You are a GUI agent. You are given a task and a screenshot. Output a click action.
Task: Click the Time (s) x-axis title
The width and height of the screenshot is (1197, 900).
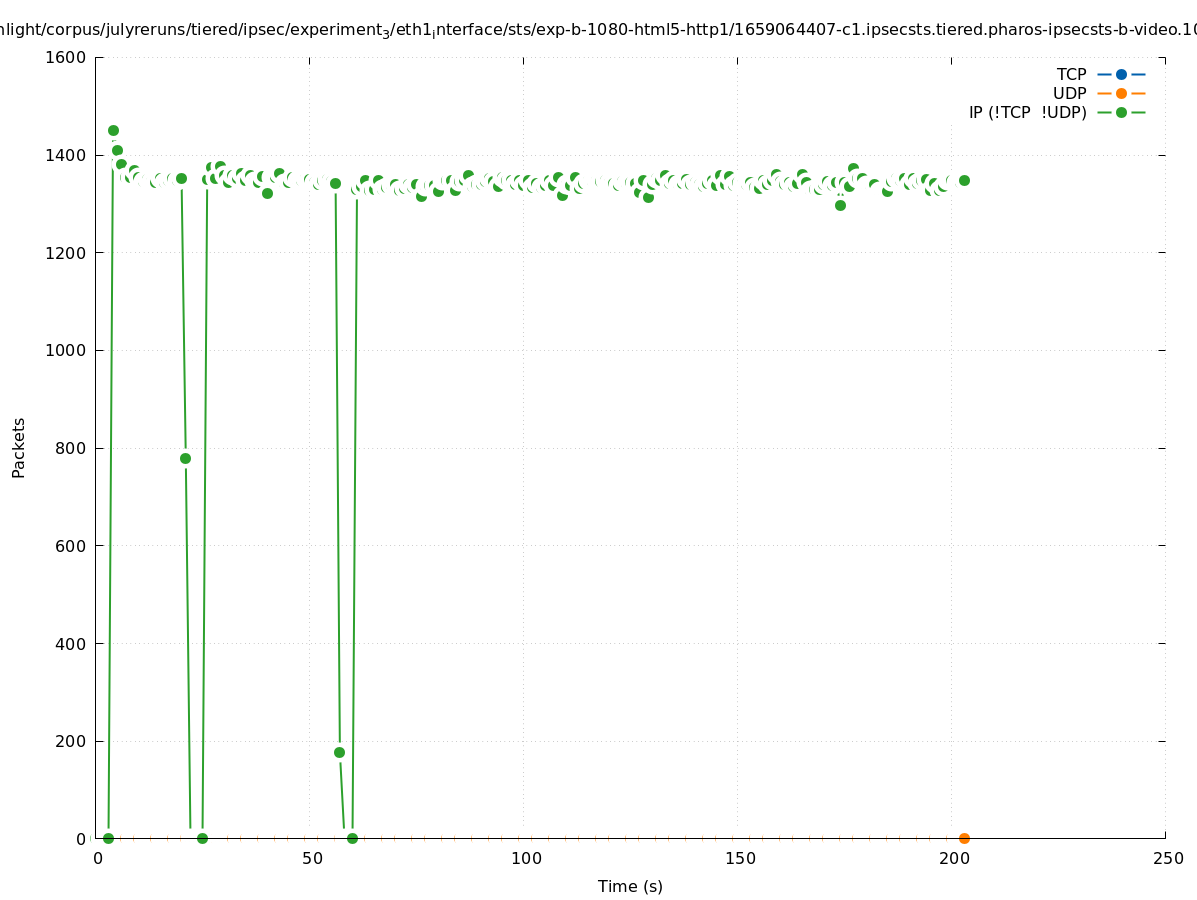[630, 886]
